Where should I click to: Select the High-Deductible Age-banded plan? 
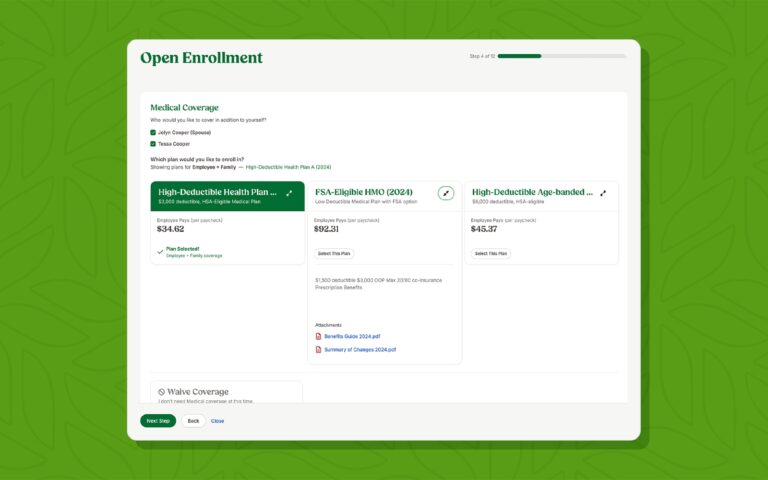pyautogui.click(x=491, y=254)
